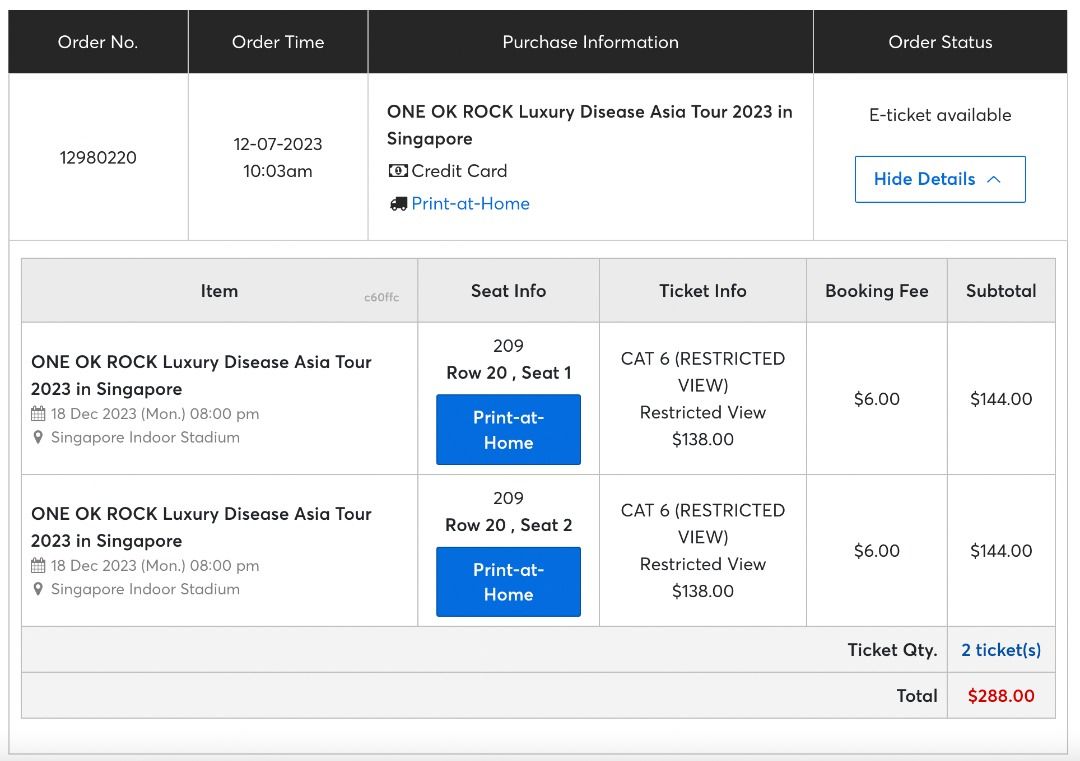
Task: Click calendar icon for Seat 2 ticket
Action: (x=39, y=566)
